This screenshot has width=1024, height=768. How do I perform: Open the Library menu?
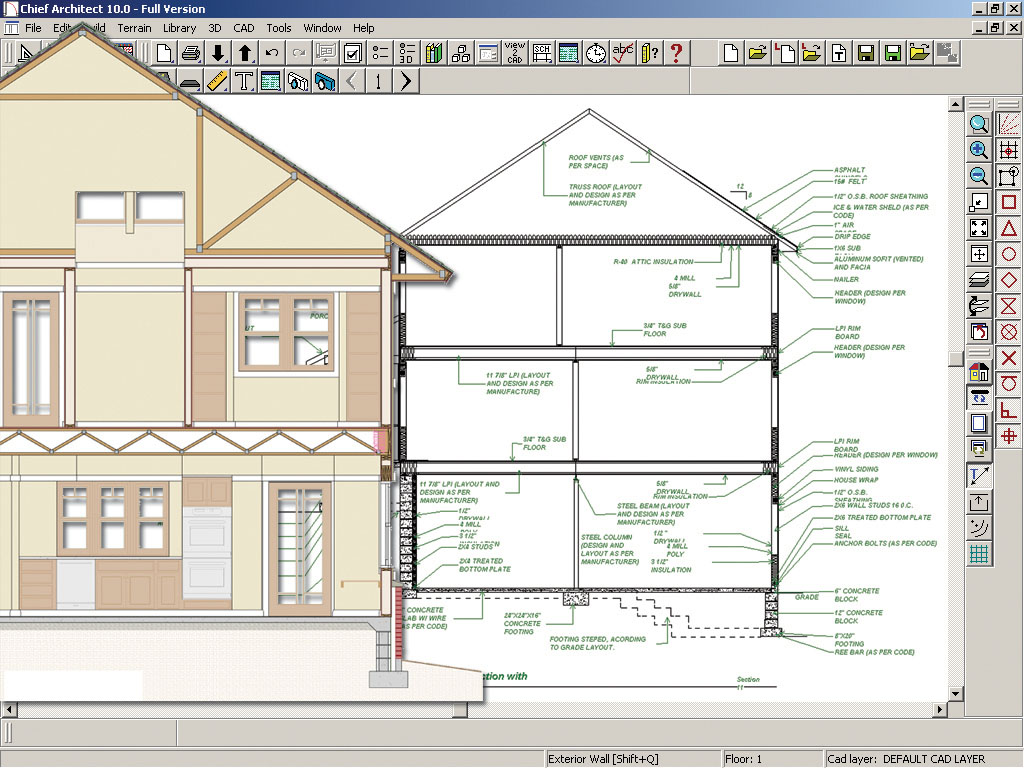pyautogui.click(x=180, y=28)
